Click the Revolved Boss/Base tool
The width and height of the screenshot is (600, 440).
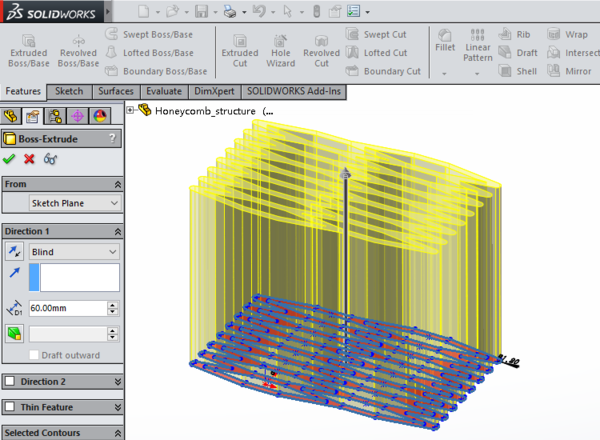[x=78, y=51]
